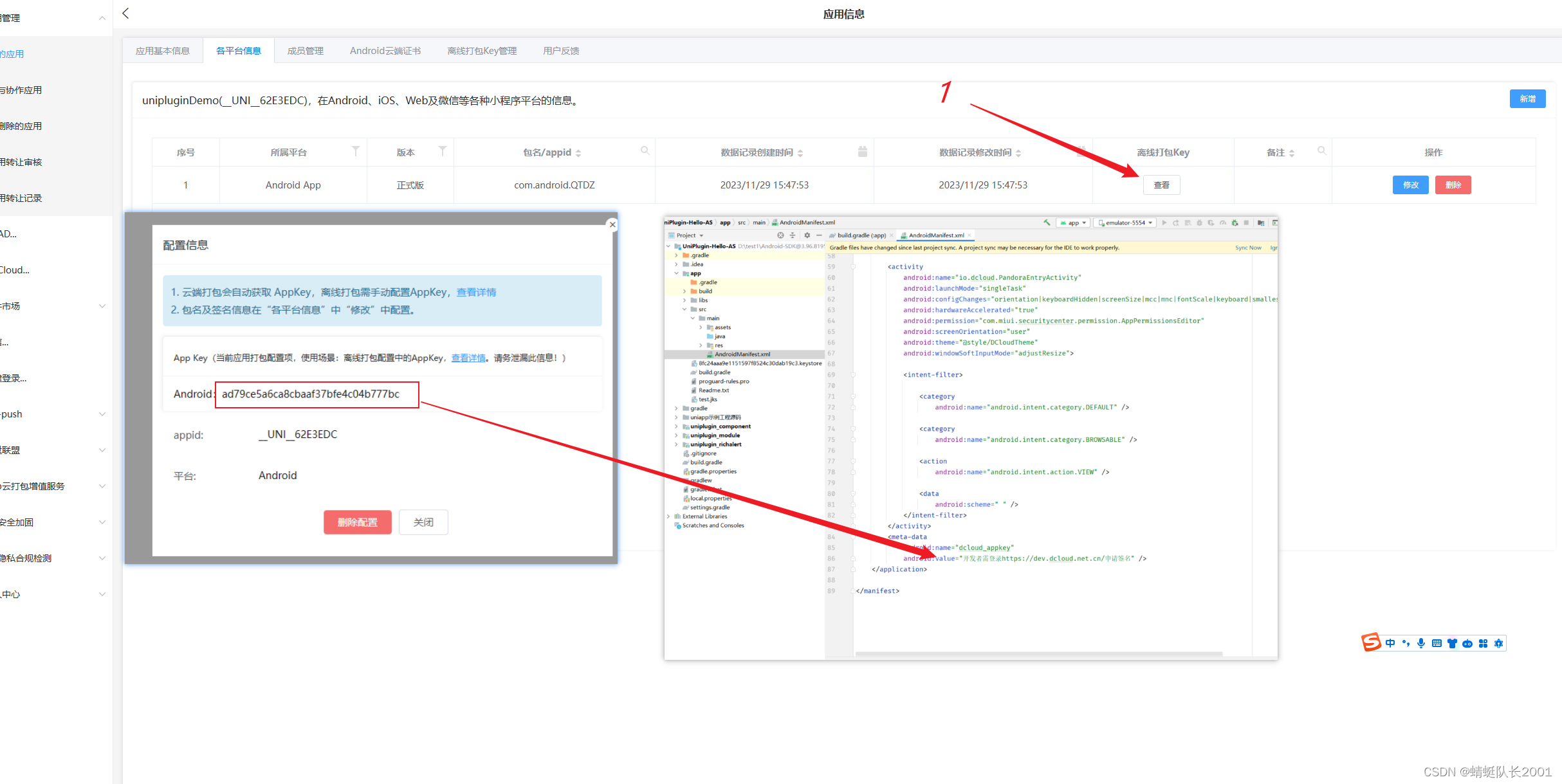Select AndroidManifest.xml editor tab
This screenshot has width=1562, height=784.
click(936, 235)
